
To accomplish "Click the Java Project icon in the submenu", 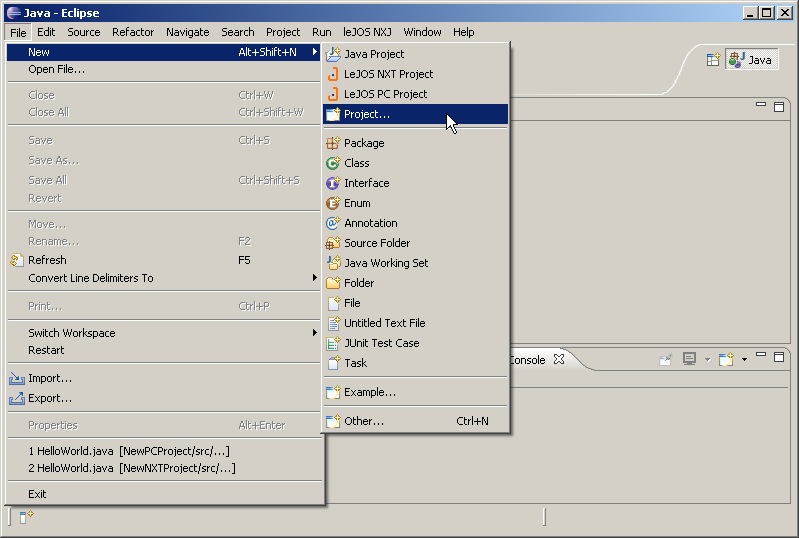I will pyautogui.click(x=333, y=54).
